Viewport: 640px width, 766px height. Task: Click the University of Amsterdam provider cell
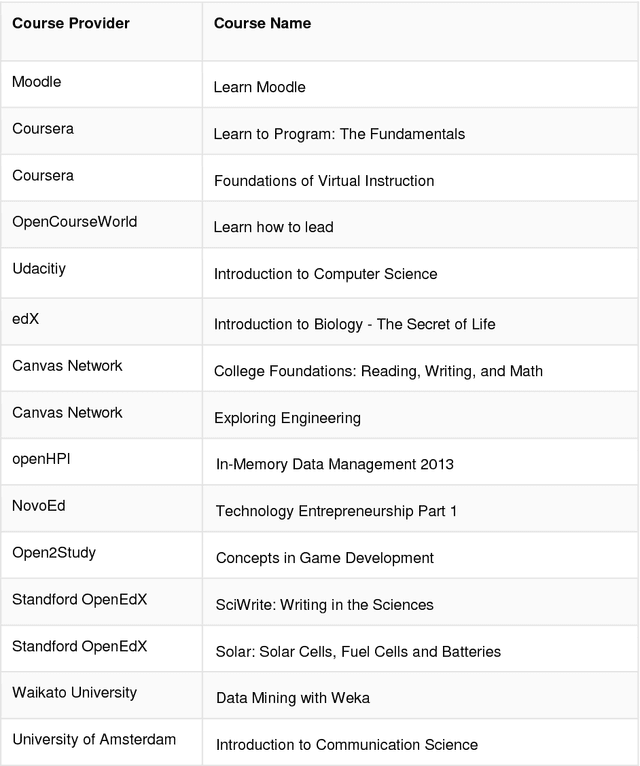coord(94,740)
